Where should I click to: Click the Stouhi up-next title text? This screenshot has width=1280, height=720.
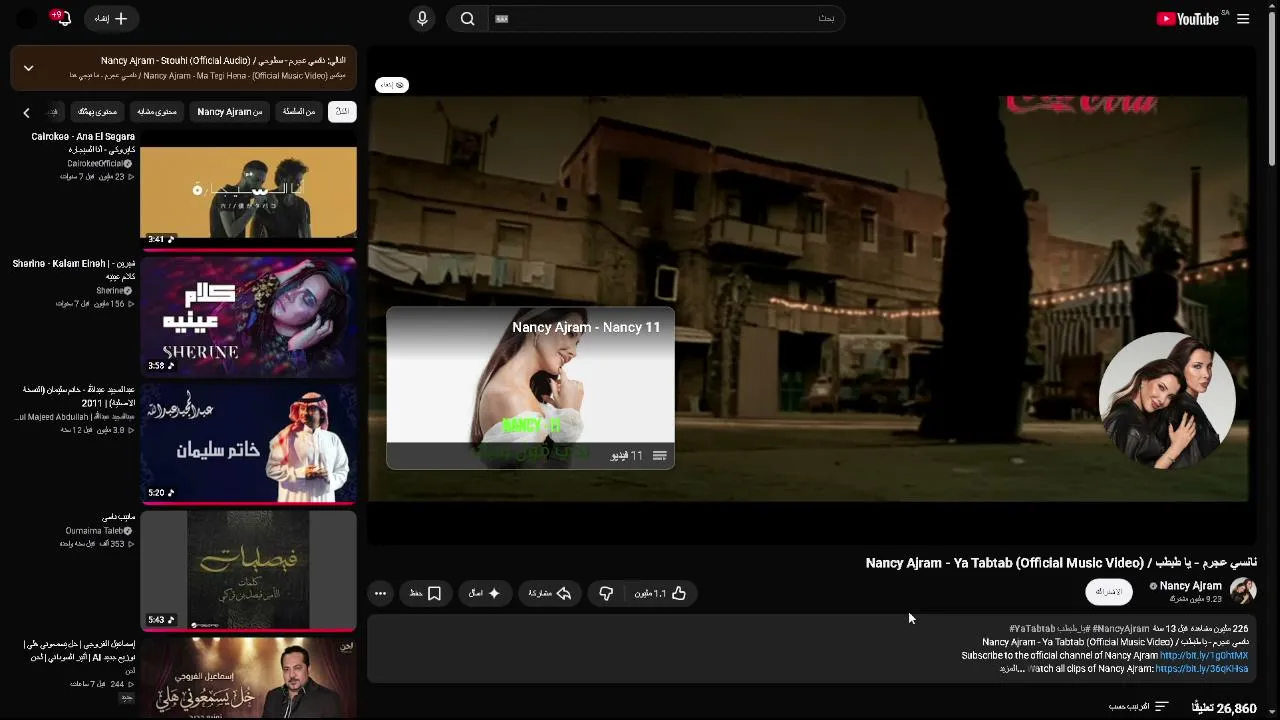pyautogui.click(x=223, y=61)
